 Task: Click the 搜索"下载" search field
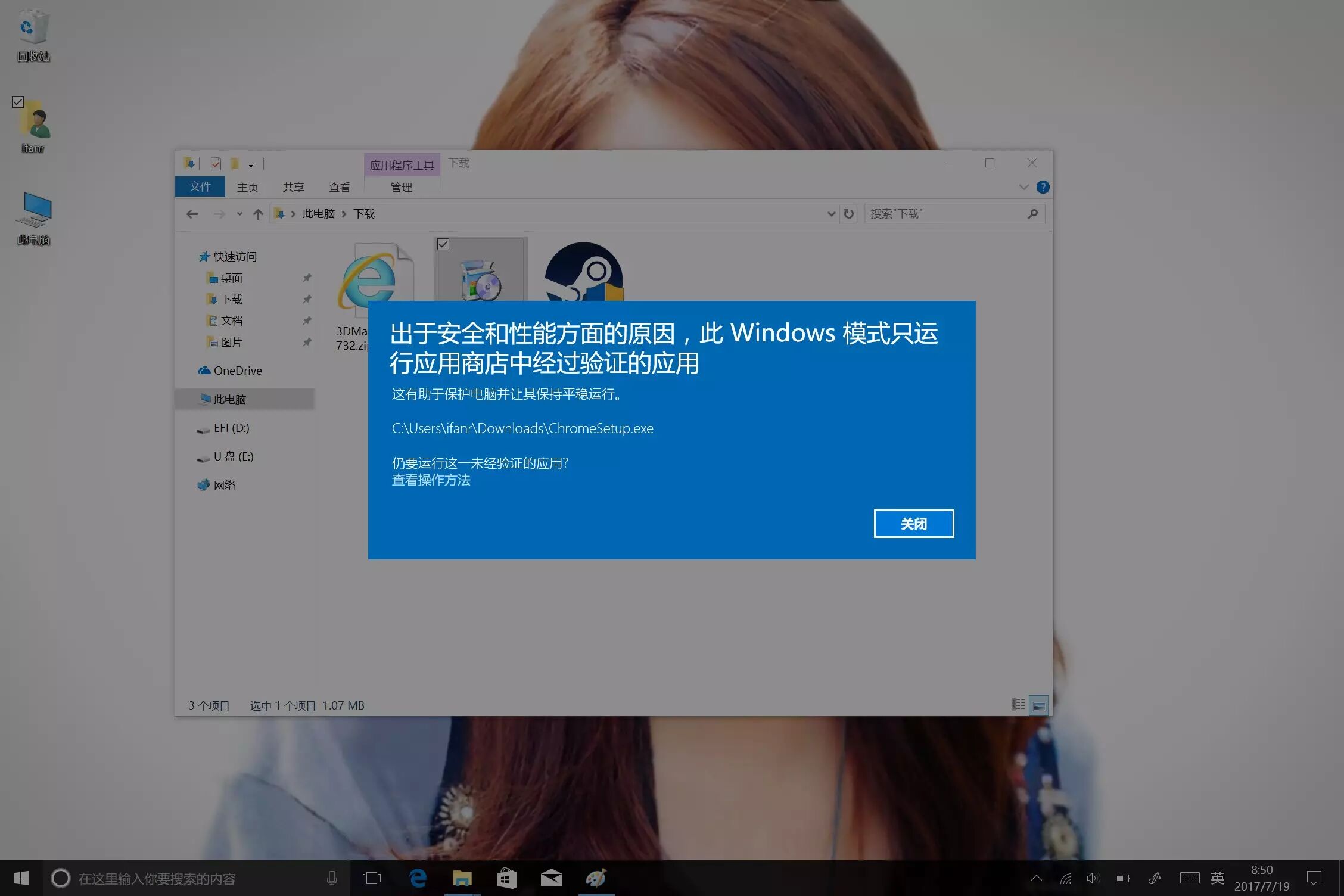(x=946, y=214)
